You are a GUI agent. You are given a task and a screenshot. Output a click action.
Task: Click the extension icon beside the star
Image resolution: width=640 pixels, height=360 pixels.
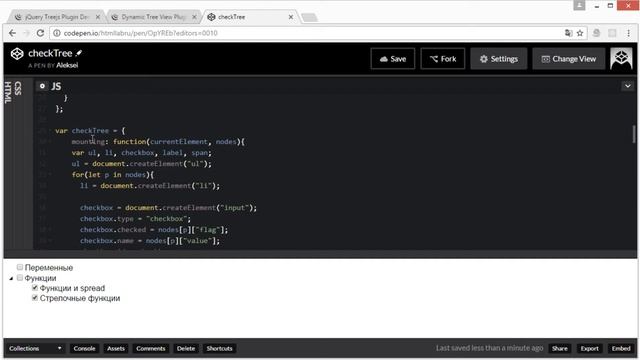click(x=596, y=33)
